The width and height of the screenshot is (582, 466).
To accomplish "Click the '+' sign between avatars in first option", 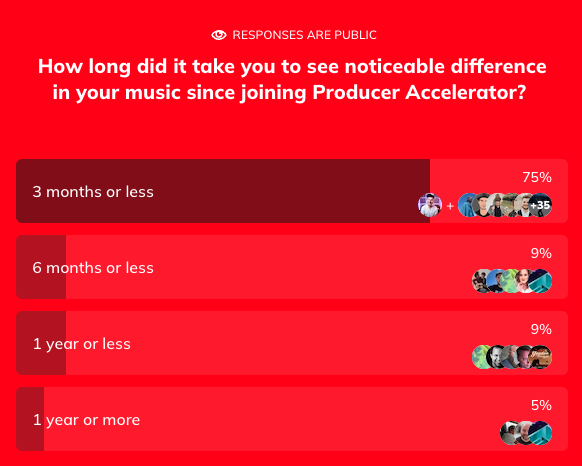I will coord(450,205).
